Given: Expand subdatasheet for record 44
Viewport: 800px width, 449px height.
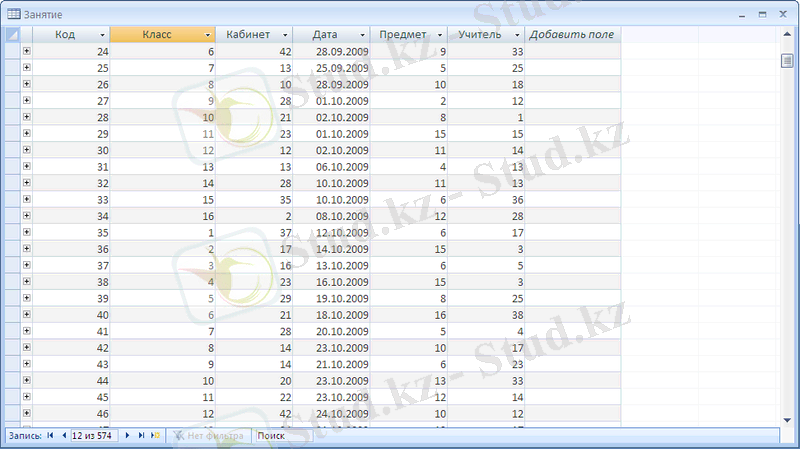Looking at the screenshot, I should point(27,380).
